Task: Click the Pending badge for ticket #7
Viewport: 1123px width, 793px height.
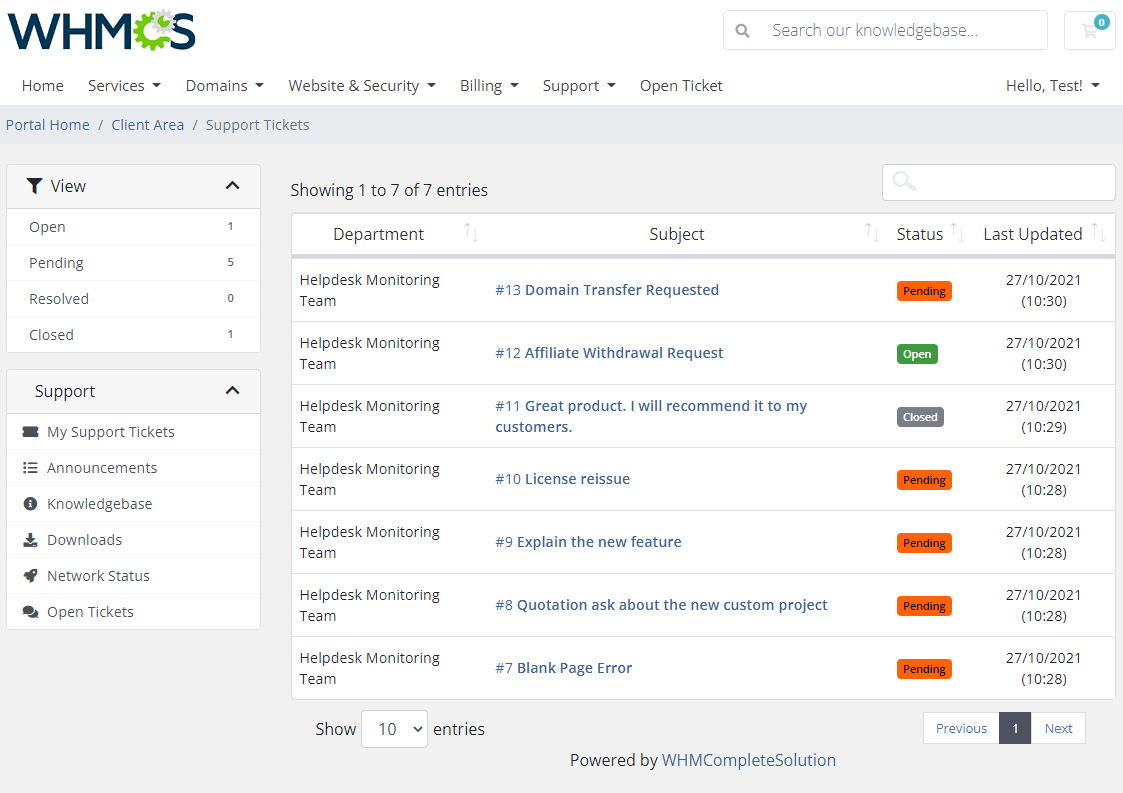Action: pyautogui.click(x=924, y=669)
